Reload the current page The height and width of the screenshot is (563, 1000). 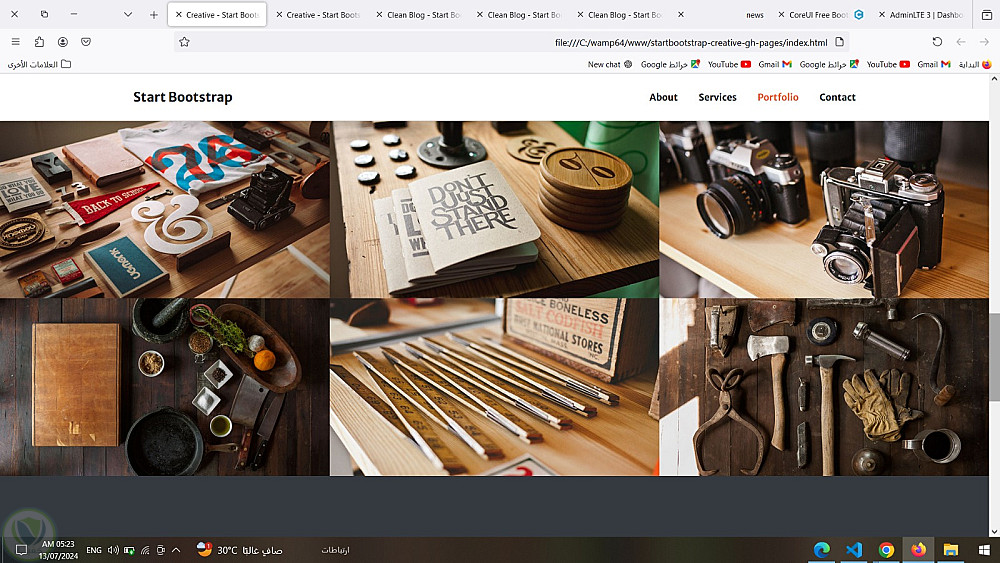[x=937, y=42]
